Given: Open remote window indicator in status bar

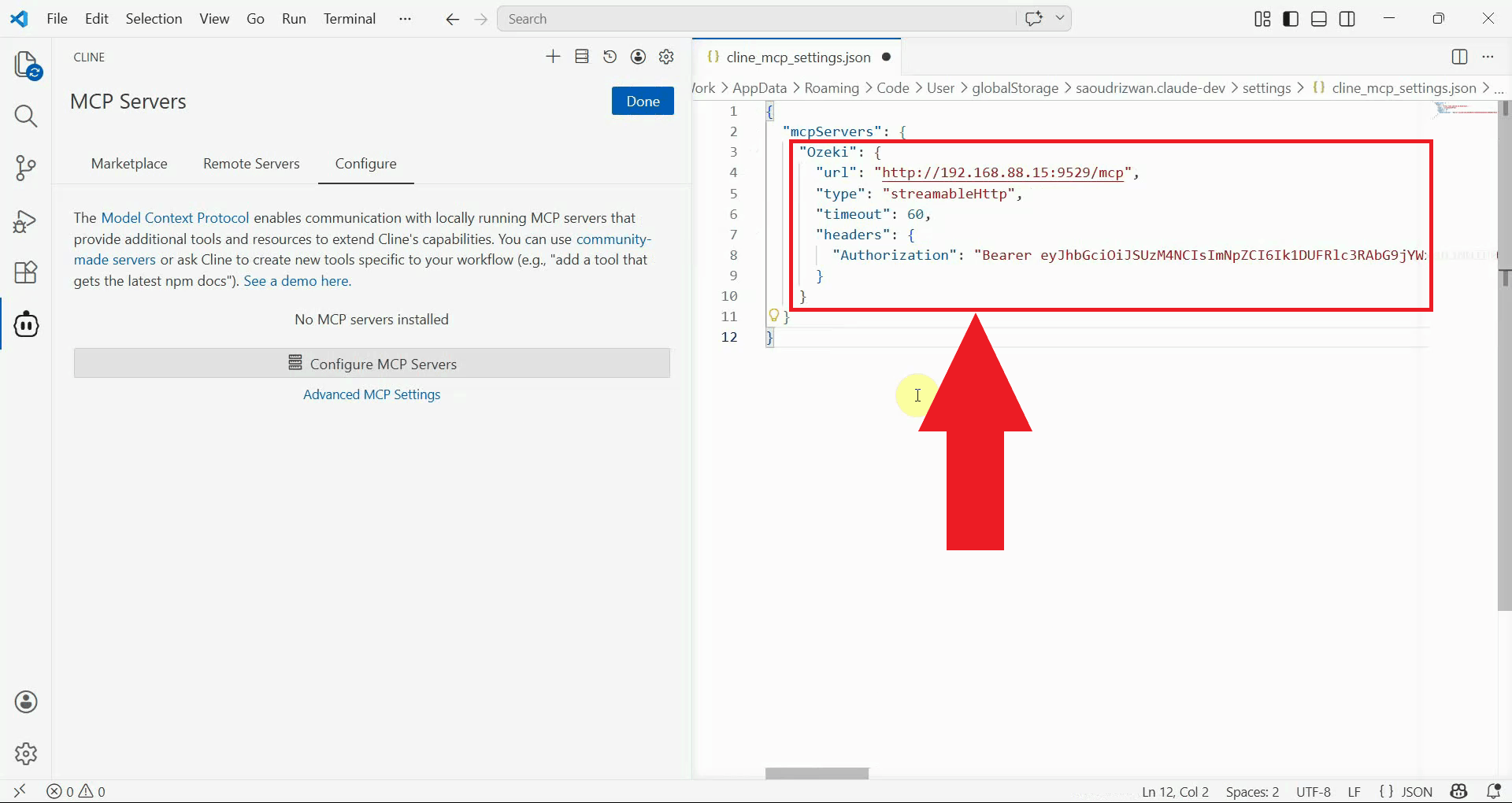Looking at the screenshot, I should 20,791.
